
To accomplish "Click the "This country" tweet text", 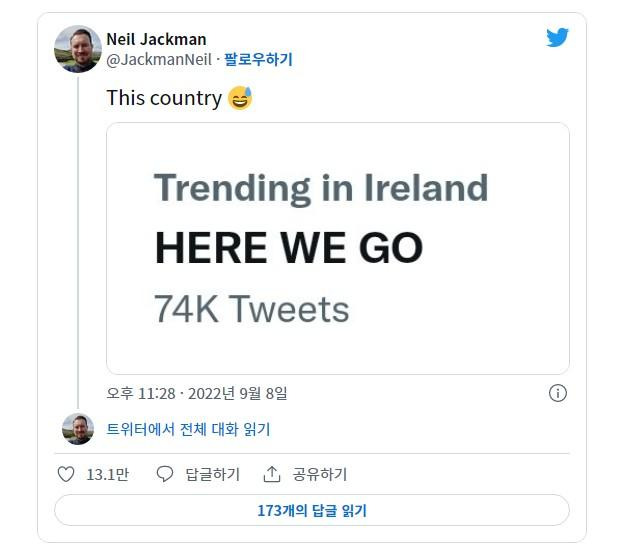I will 164,98.
